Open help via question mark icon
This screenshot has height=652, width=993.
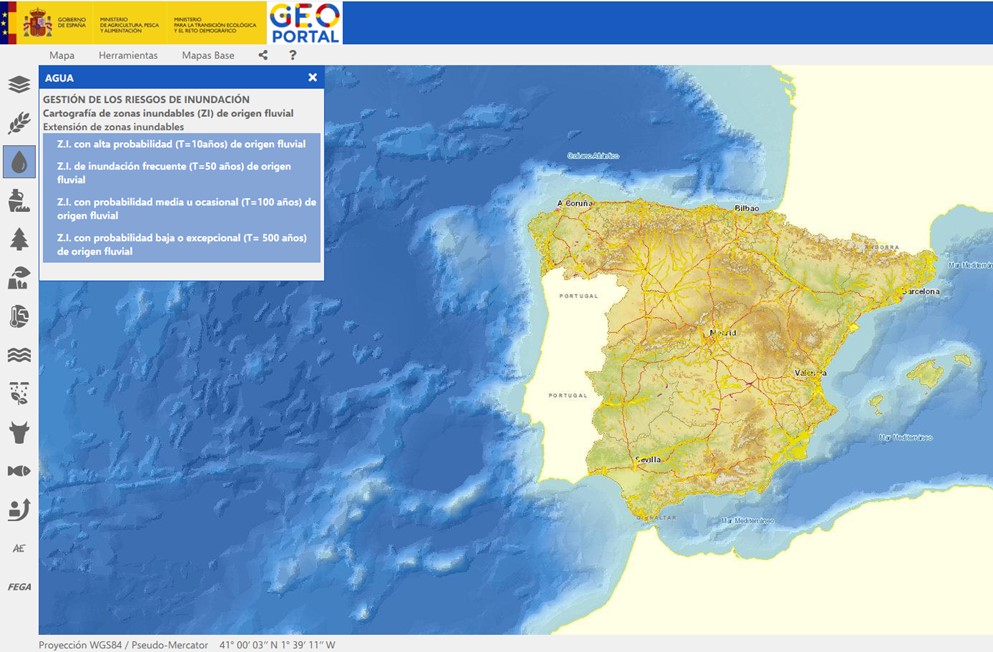pyautogui.click(x=293, y=56)
